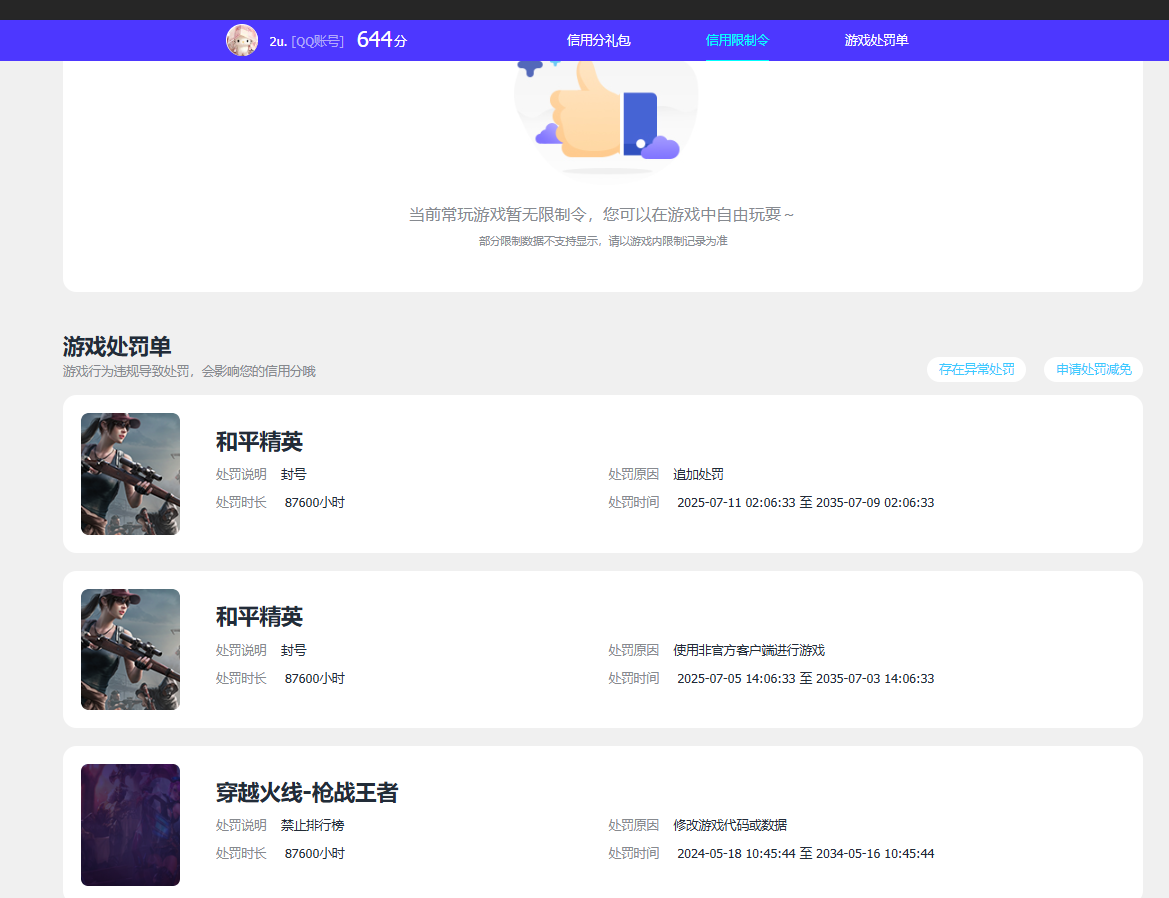Click the 穿越火线-枪战王者 title
Image resolution: width=1169 pixels, height=898 pixels.
coord(307,792)
